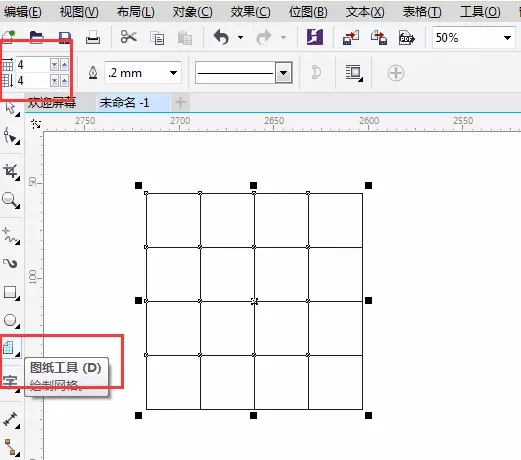Click the wrap text icon
The image size is (521, 460).
pos(354,73)
